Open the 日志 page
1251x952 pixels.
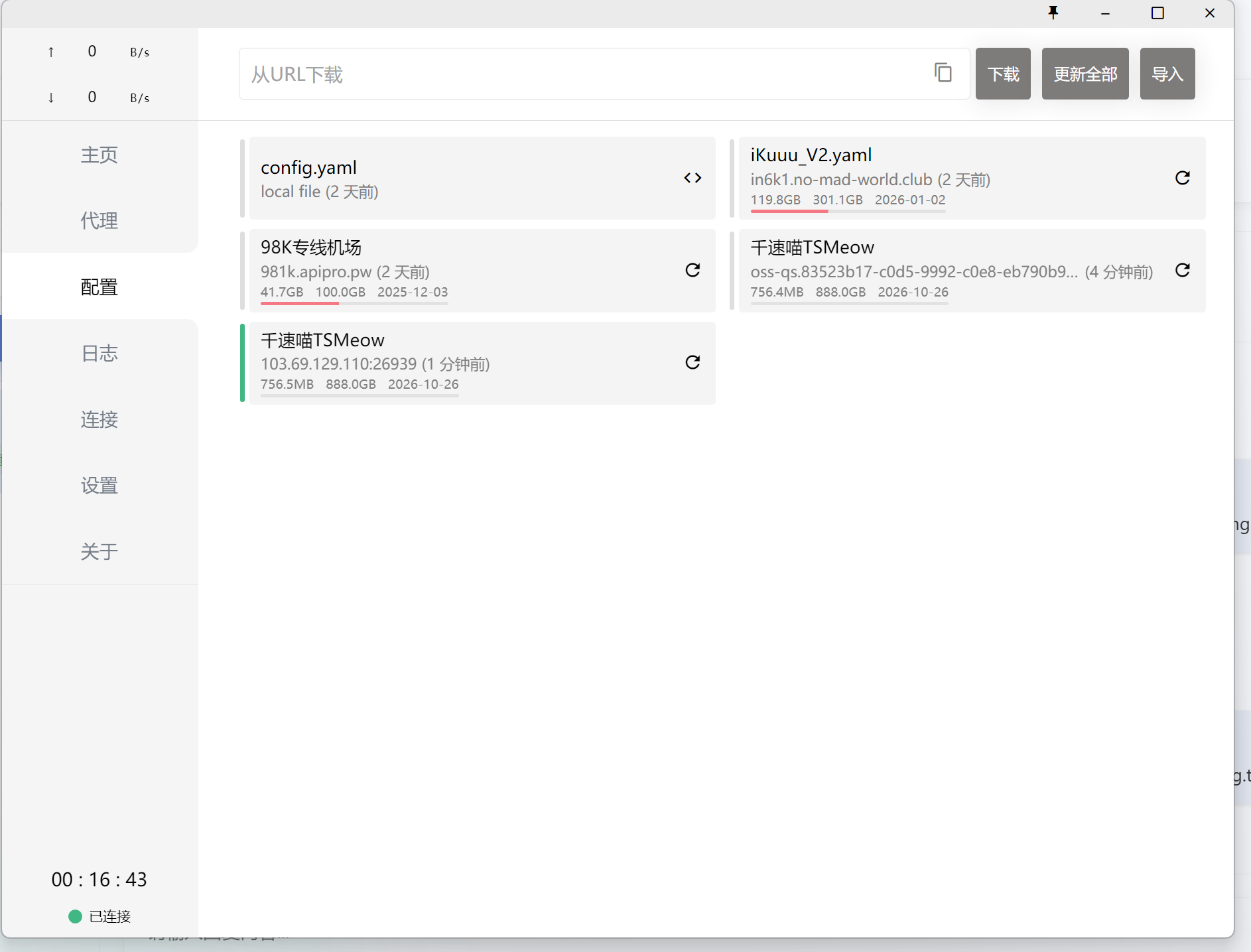(x=99, y=353)
